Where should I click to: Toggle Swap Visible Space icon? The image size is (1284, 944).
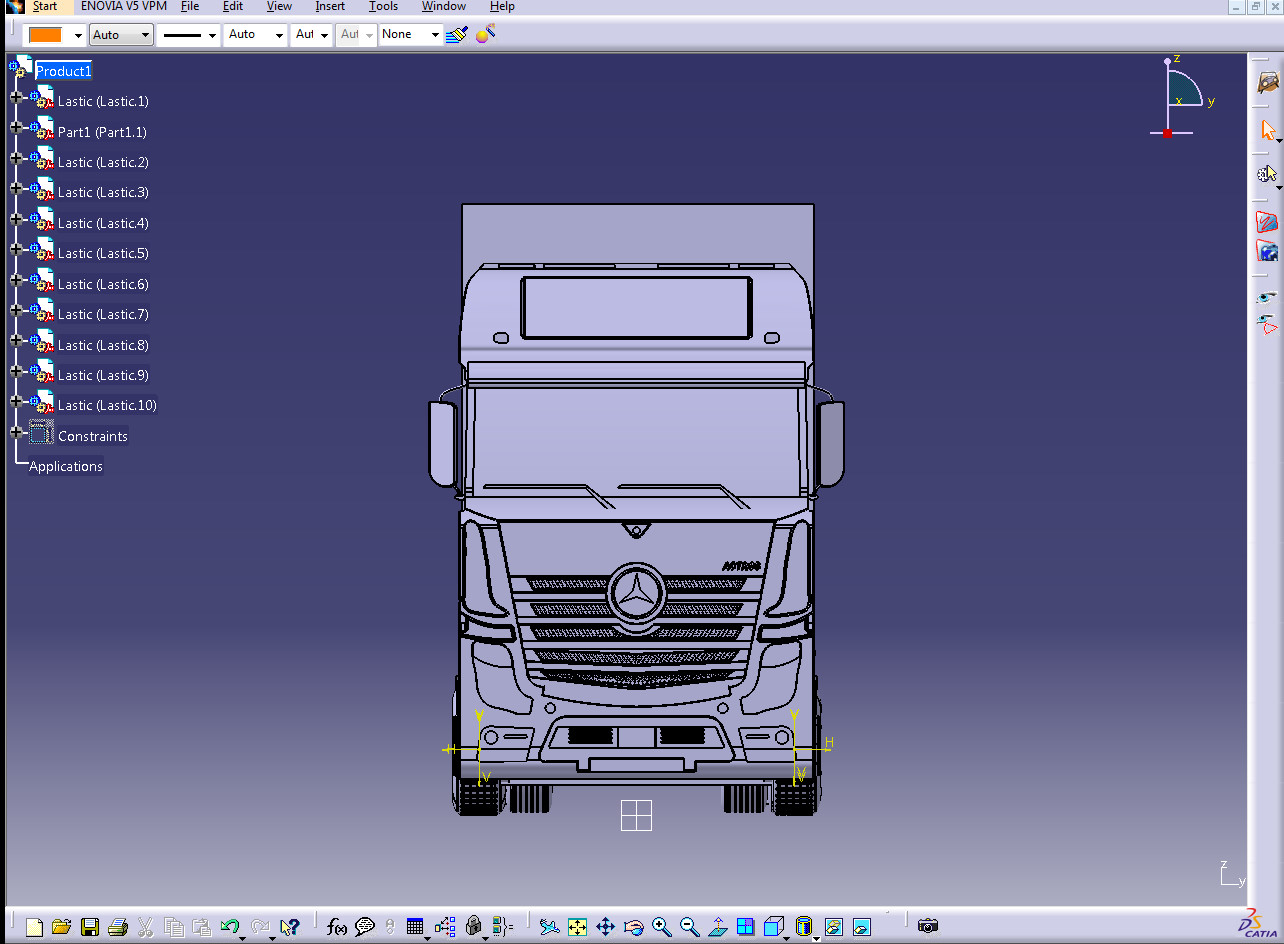click(1268, 324)
